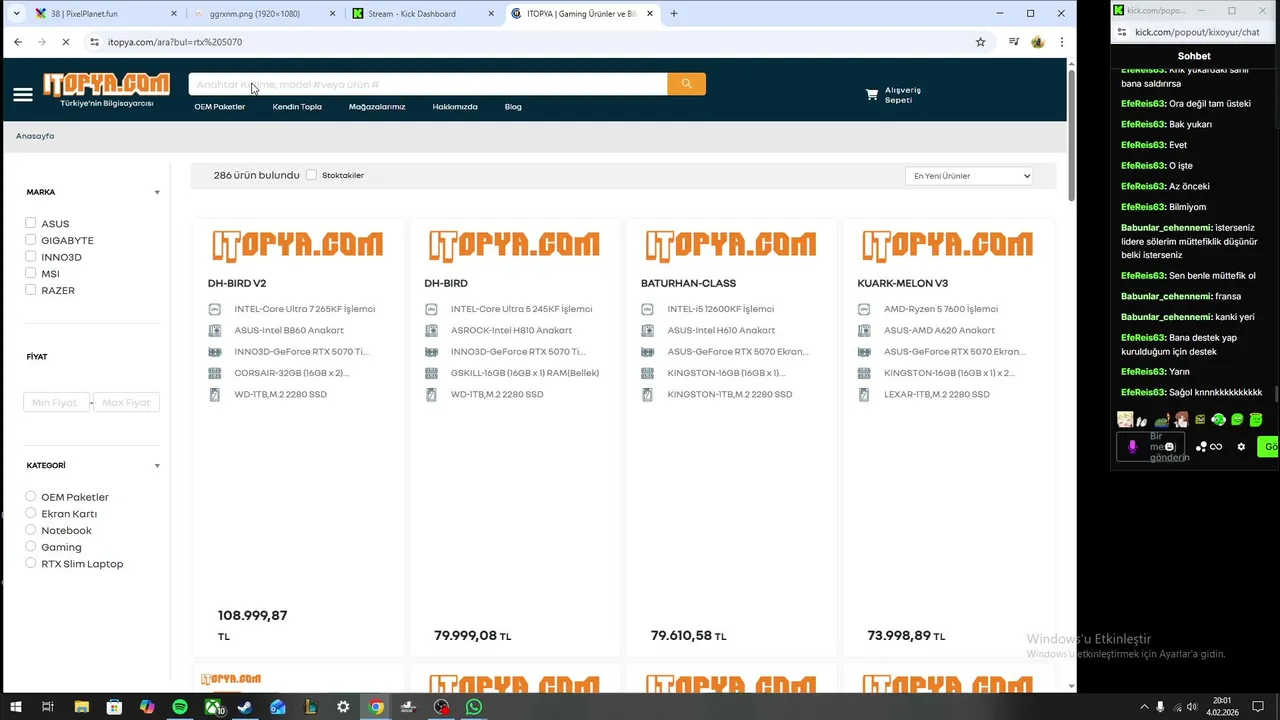Click the three-dots points icon in chat

1201,446
